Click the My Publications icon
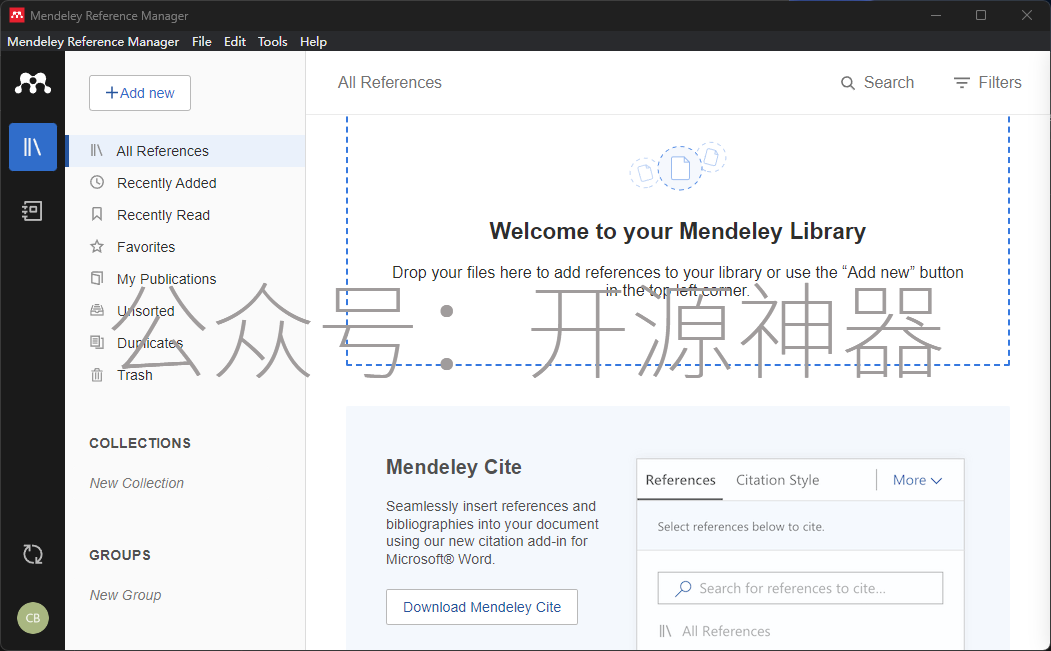The height and width of the screenshot is (651, 1051). (x=97, y=278)
